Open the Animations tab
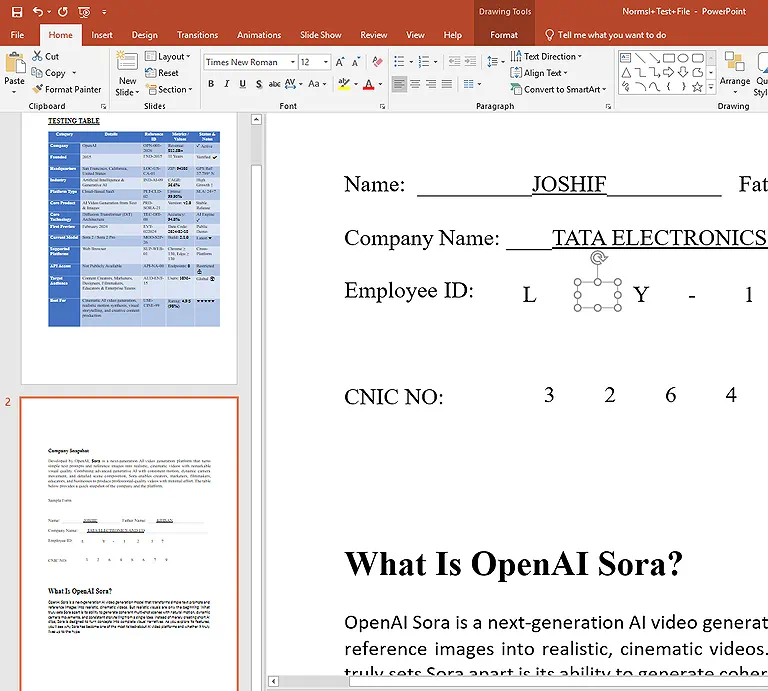Screen dimensions: 768x691 click(259, 35)
